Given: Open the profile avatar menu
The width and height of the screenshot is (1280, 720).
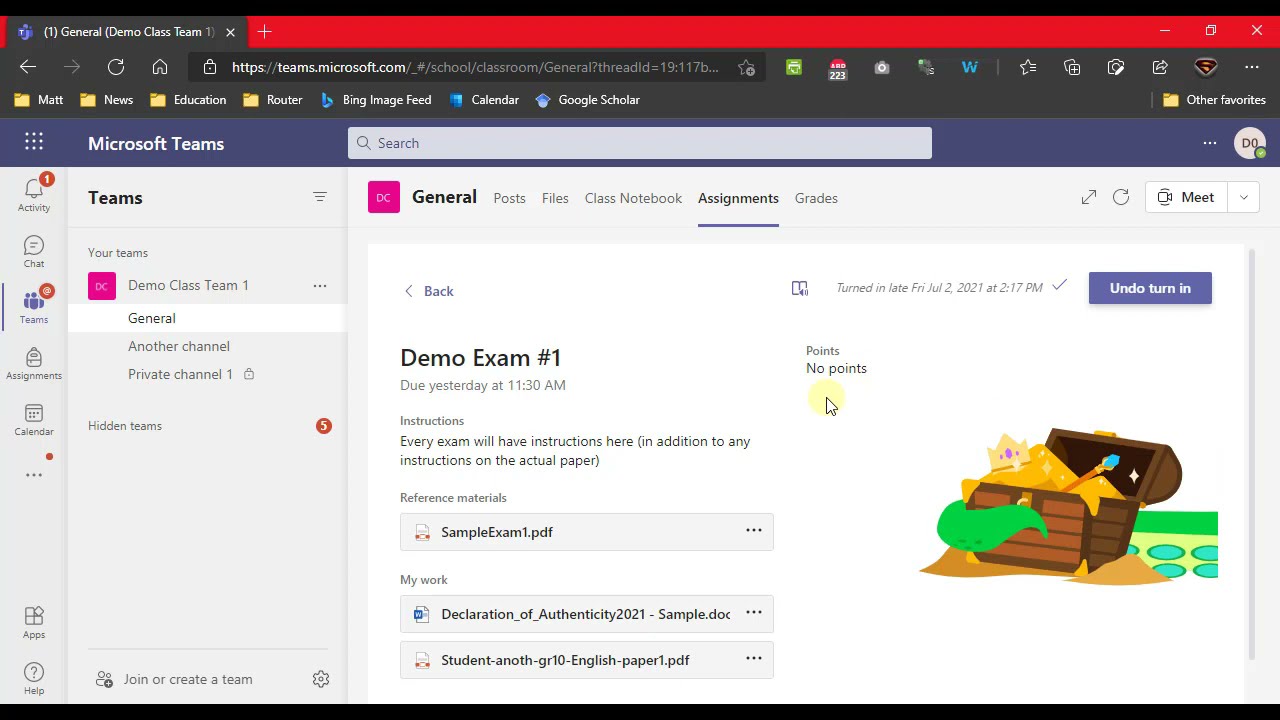Looking at the screenshot, I should tap(1250, 143).
